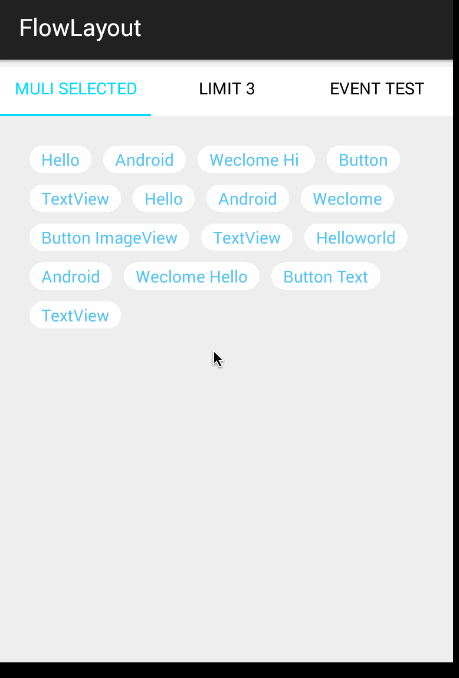The height and width of the screenshot is (678, 459).
Task: Toggle the Hello tag left of Android, Weclome Hi
Action: (60, 160)
